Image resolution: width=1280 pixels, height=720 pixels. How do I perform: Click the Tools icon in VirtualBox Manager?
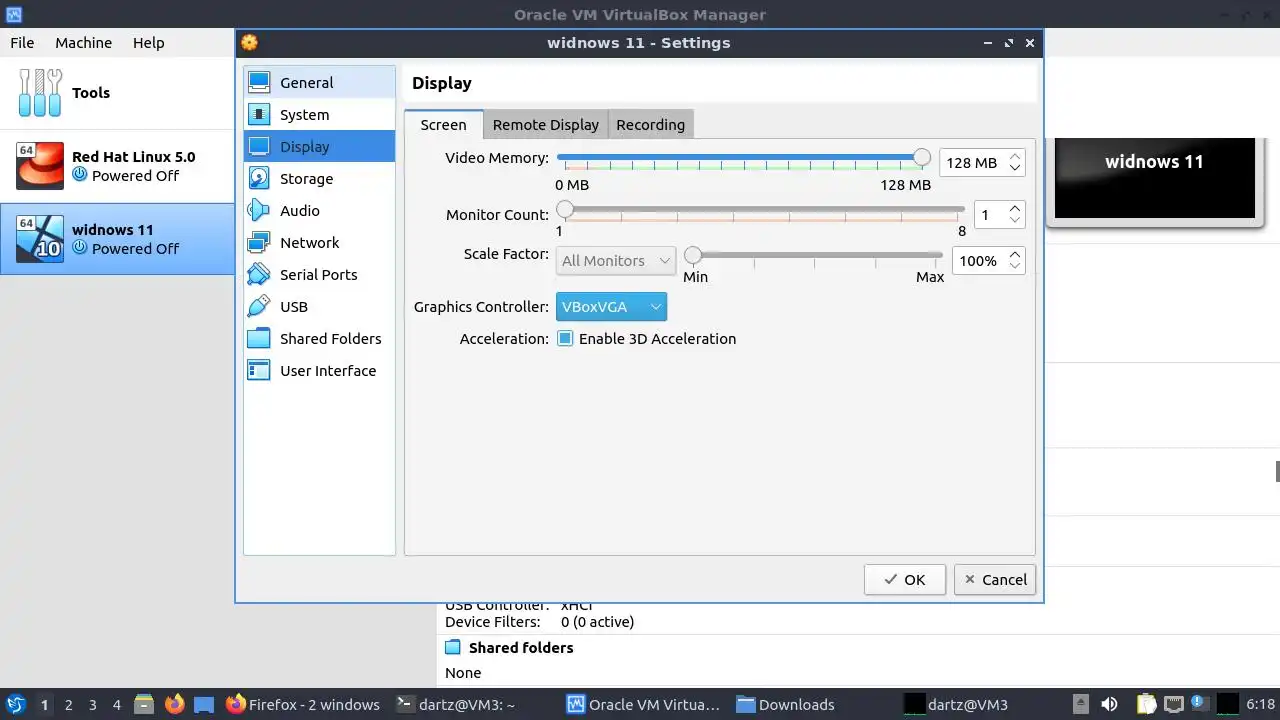pos(40,93)
